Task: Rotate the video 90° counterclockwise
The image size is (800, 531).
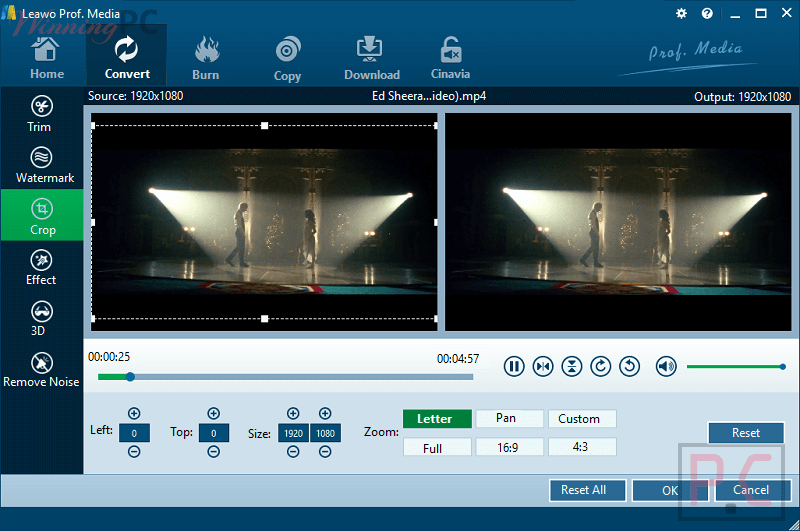Action: (x=630, y=366)
